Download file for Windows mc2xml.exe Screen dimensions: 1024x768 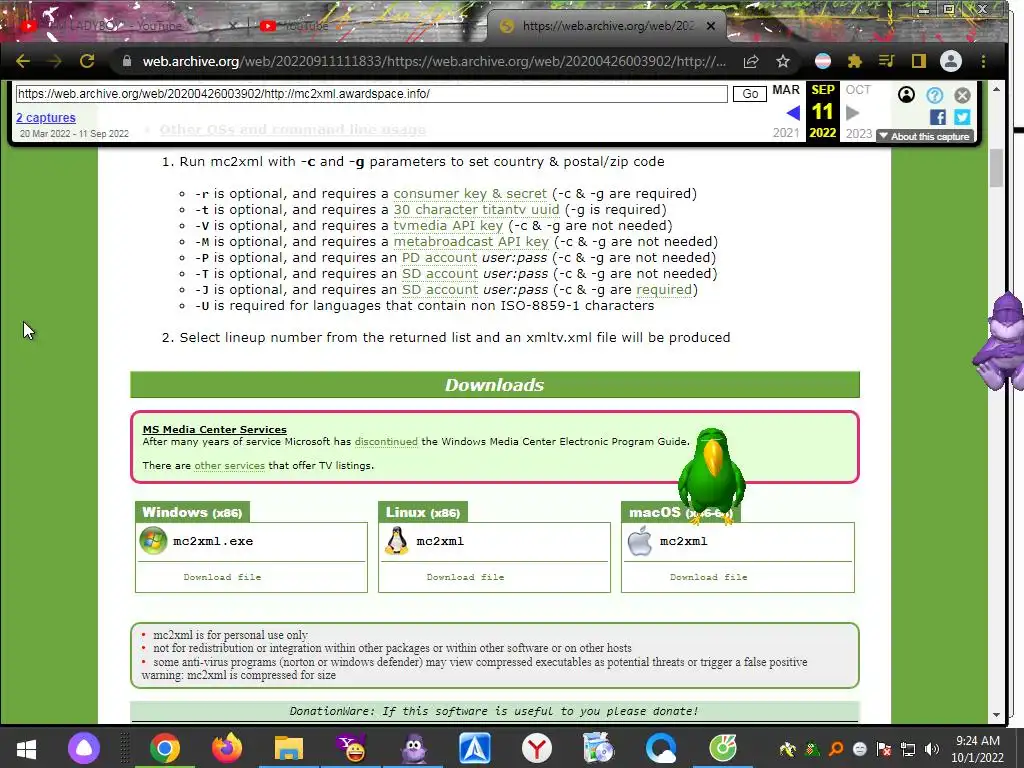222,577
